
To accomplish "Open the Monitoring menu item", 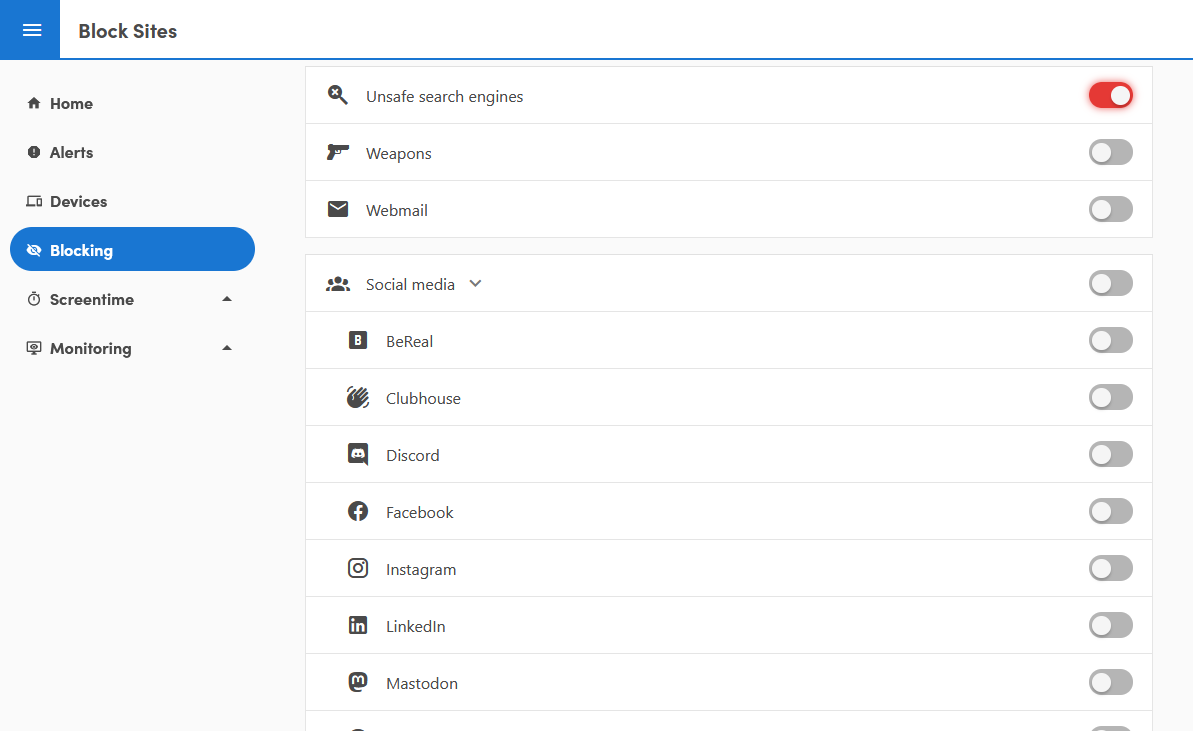I will tap(132, 348).
